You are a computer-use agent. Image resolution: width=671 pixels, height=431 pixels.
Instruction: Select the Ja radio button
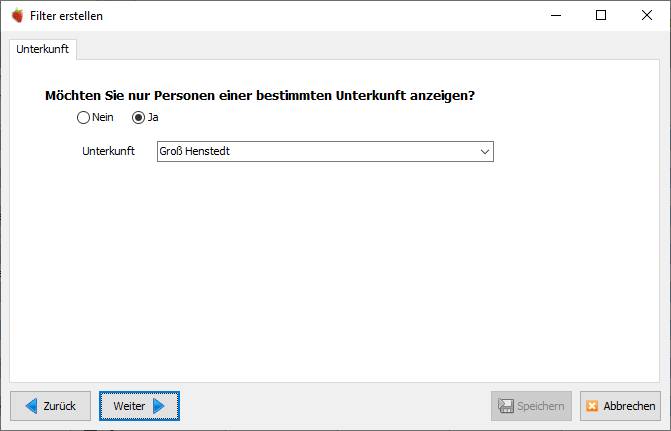(x=138, y=117)
